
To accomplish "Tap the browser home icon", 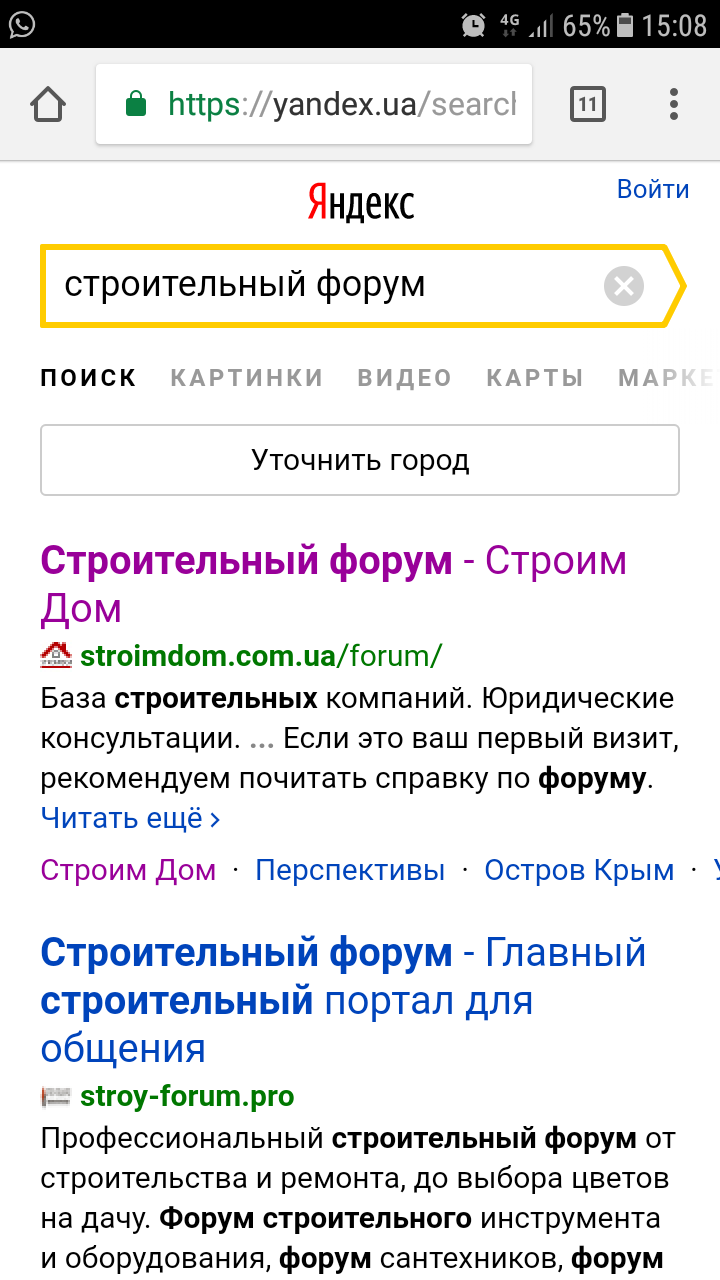I will 48,104.
